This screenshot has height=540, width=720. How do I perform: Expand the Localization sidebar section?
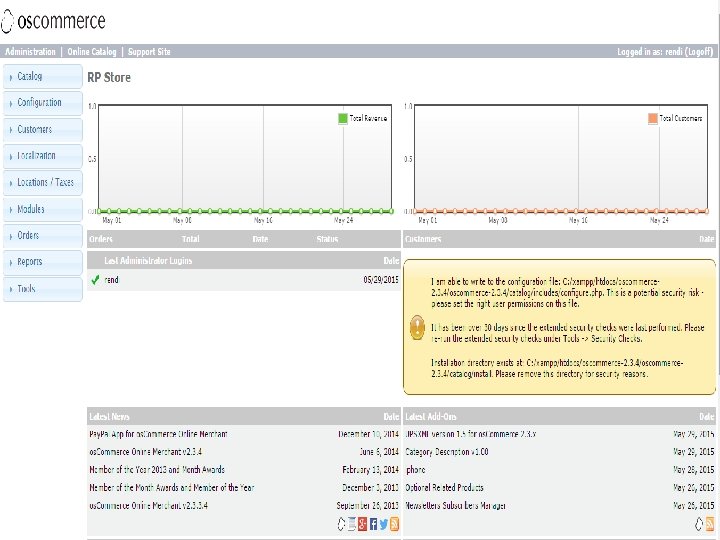(43, 156)
